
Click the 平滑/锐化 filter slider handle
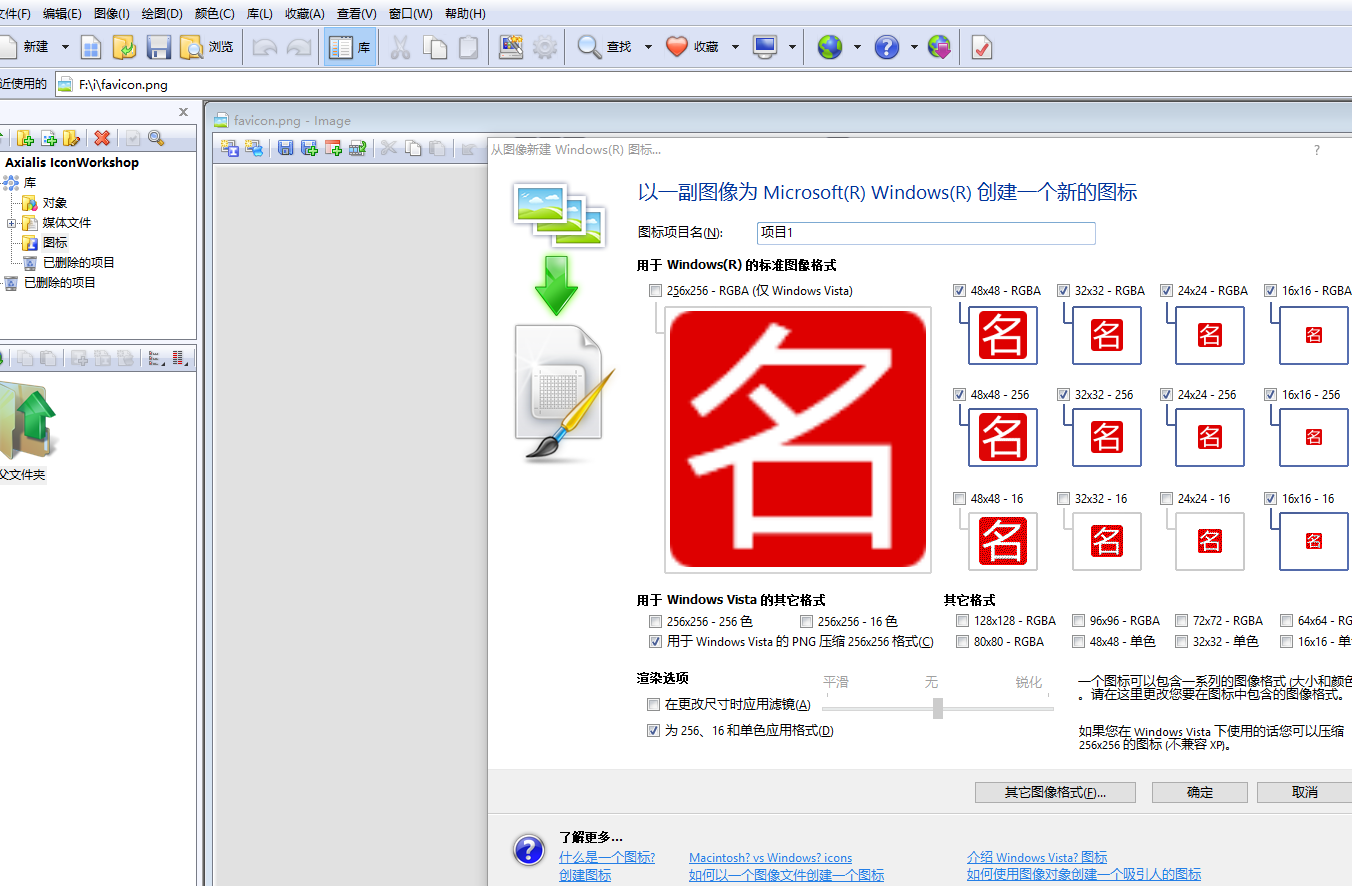(x=938, y=708)
